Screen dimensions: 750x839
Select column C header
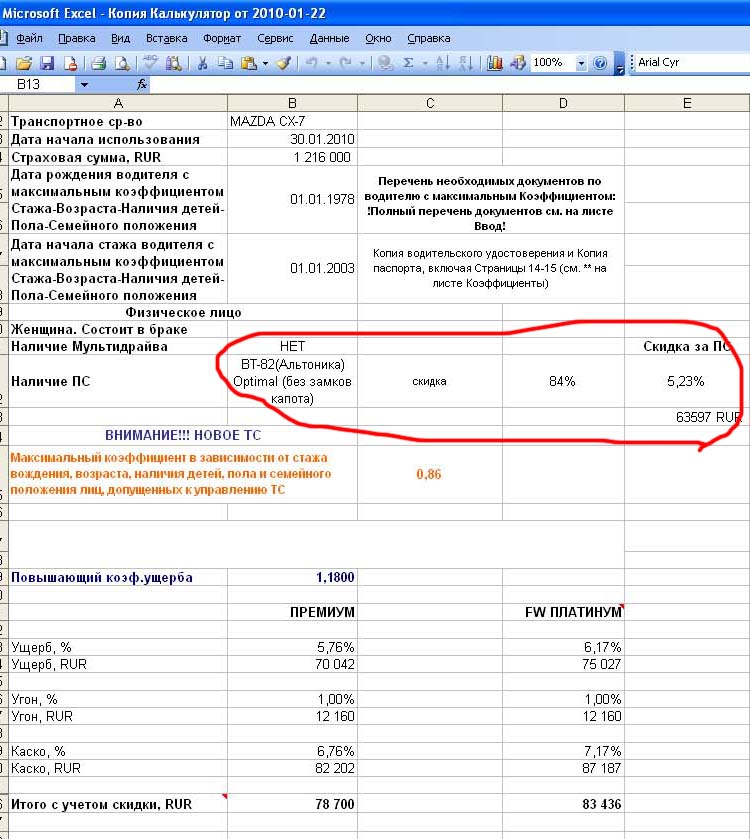click(x=430, y=103)
